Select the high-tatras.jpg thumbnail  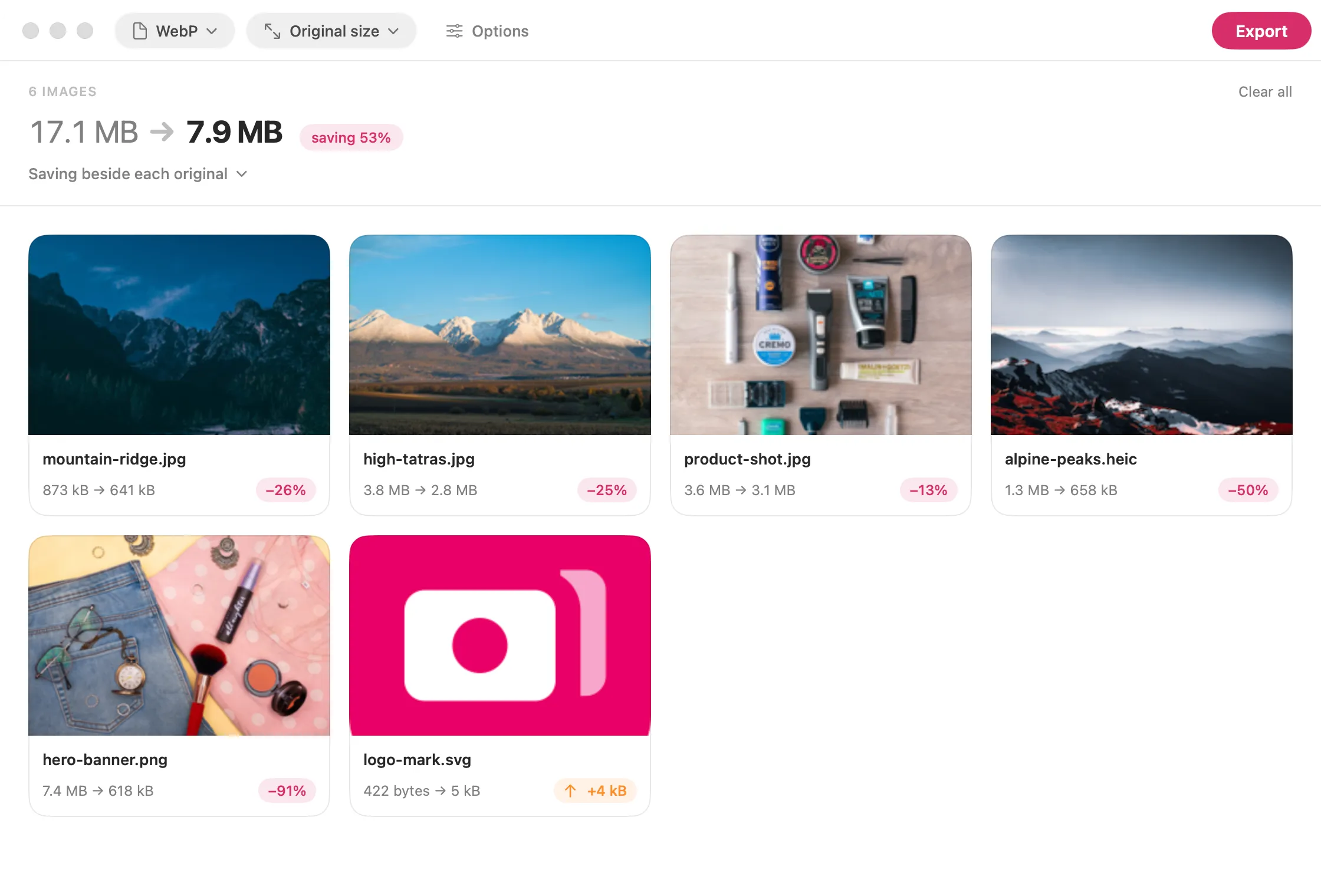tap(500, 335)
